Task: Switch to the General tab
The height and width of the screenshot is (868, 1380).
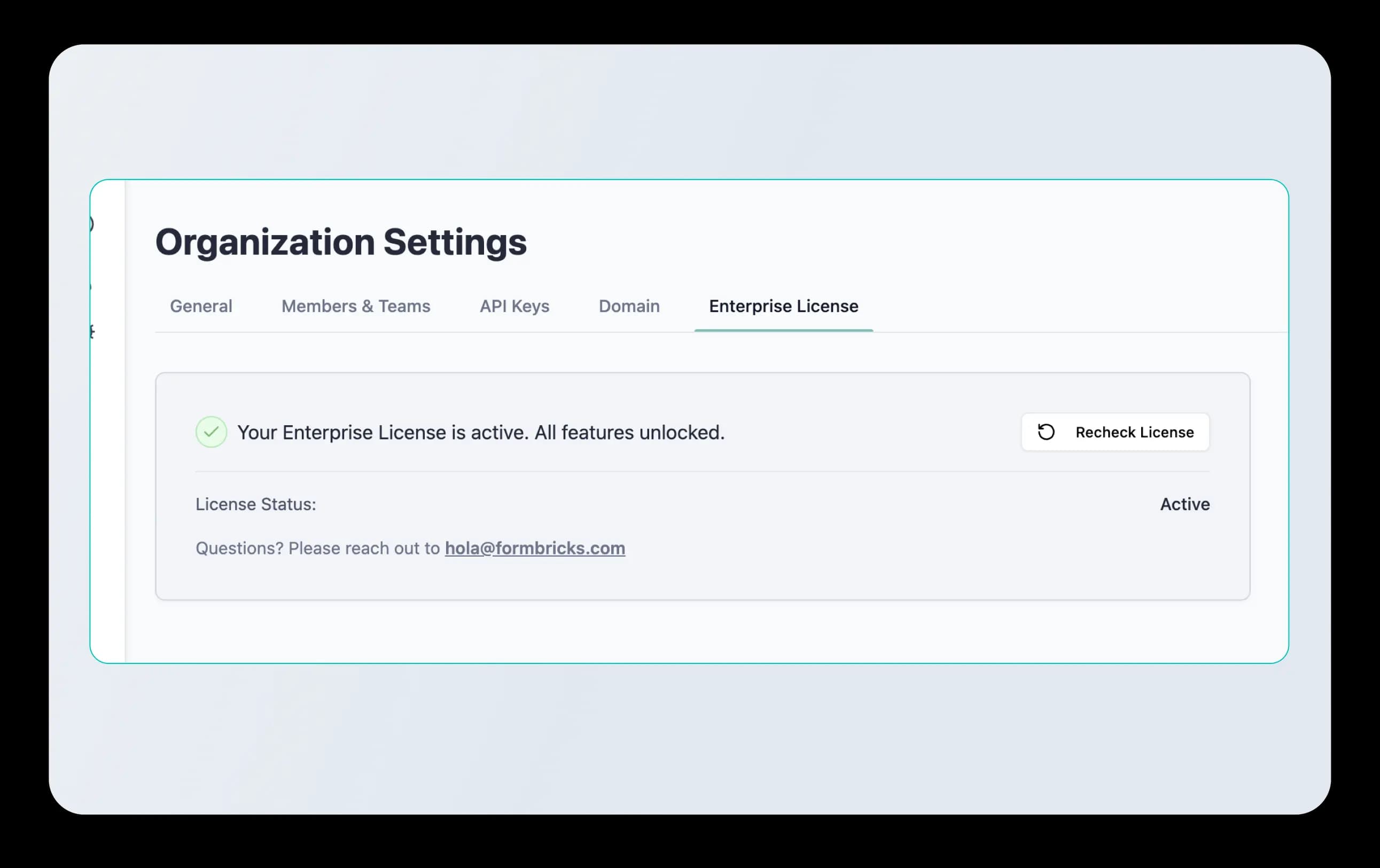Action: [200, 306]
